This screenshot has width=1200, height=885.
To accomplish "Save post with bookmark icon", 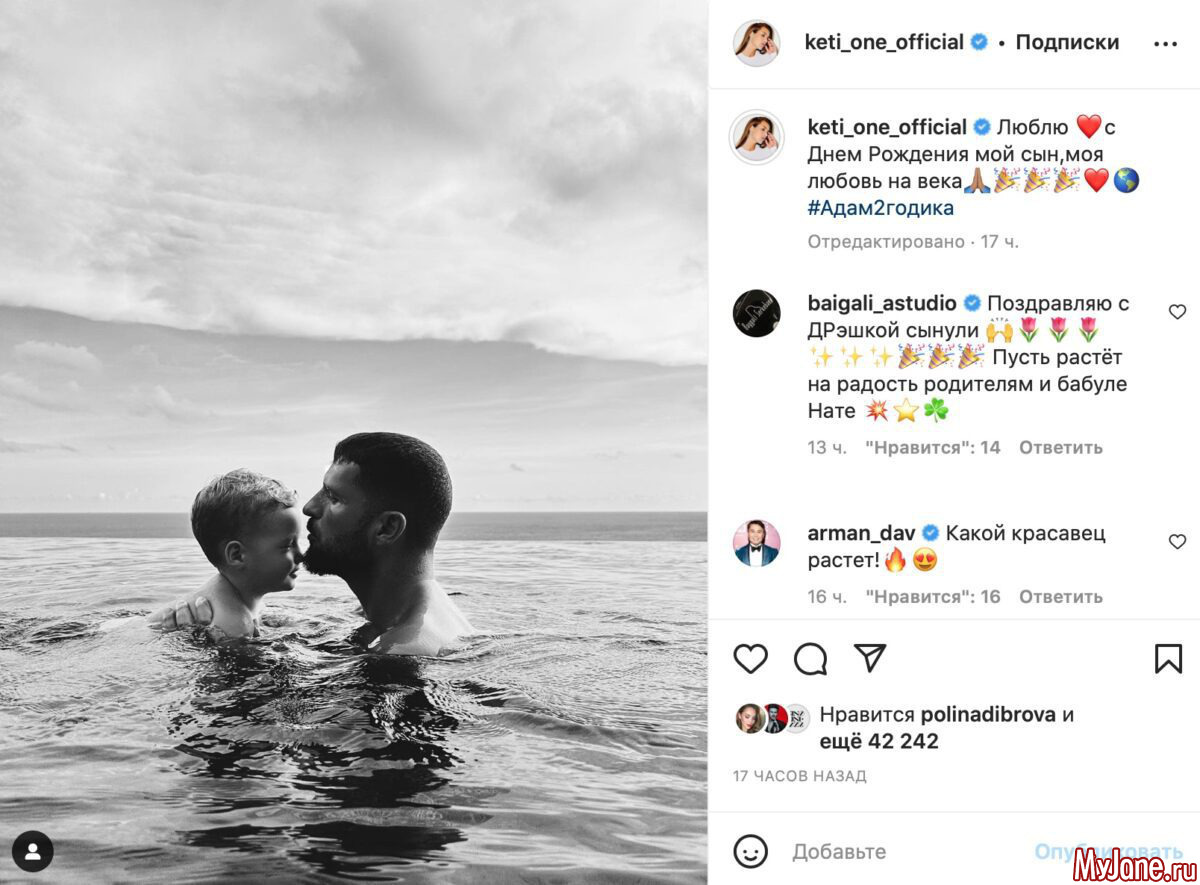I will coord(1168,658).
